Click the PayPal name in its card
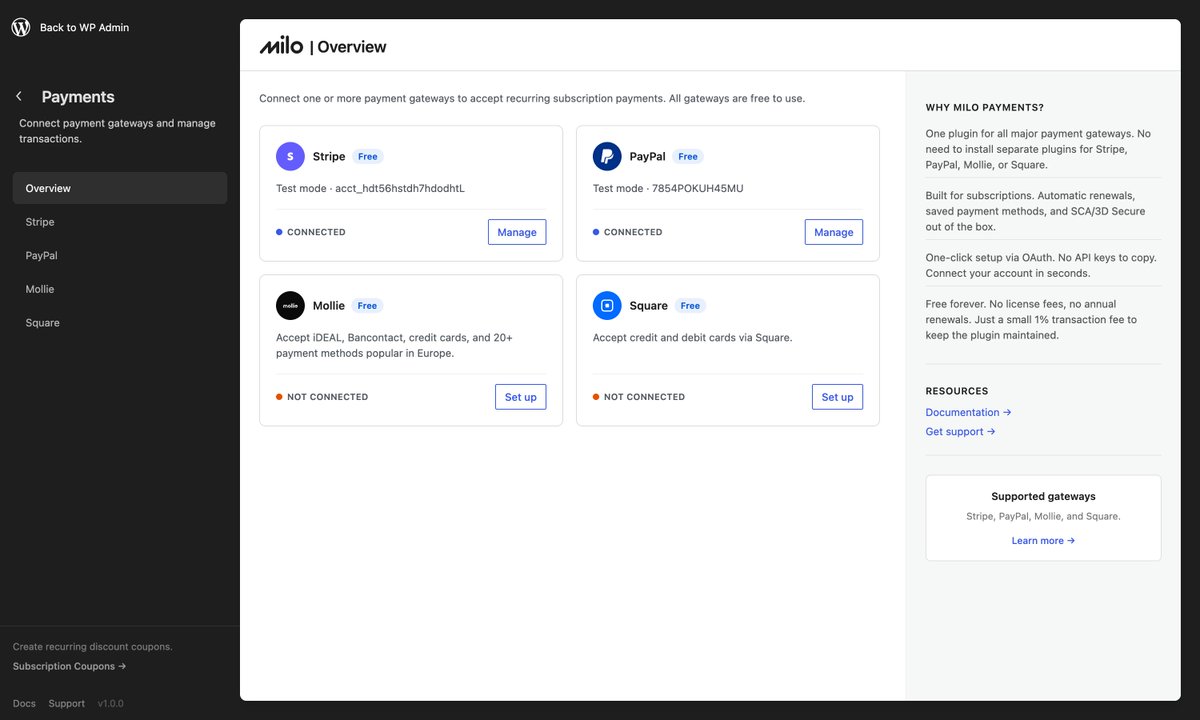The width and height of the screenshot is (1200, 720). click(x=647, y=157)
